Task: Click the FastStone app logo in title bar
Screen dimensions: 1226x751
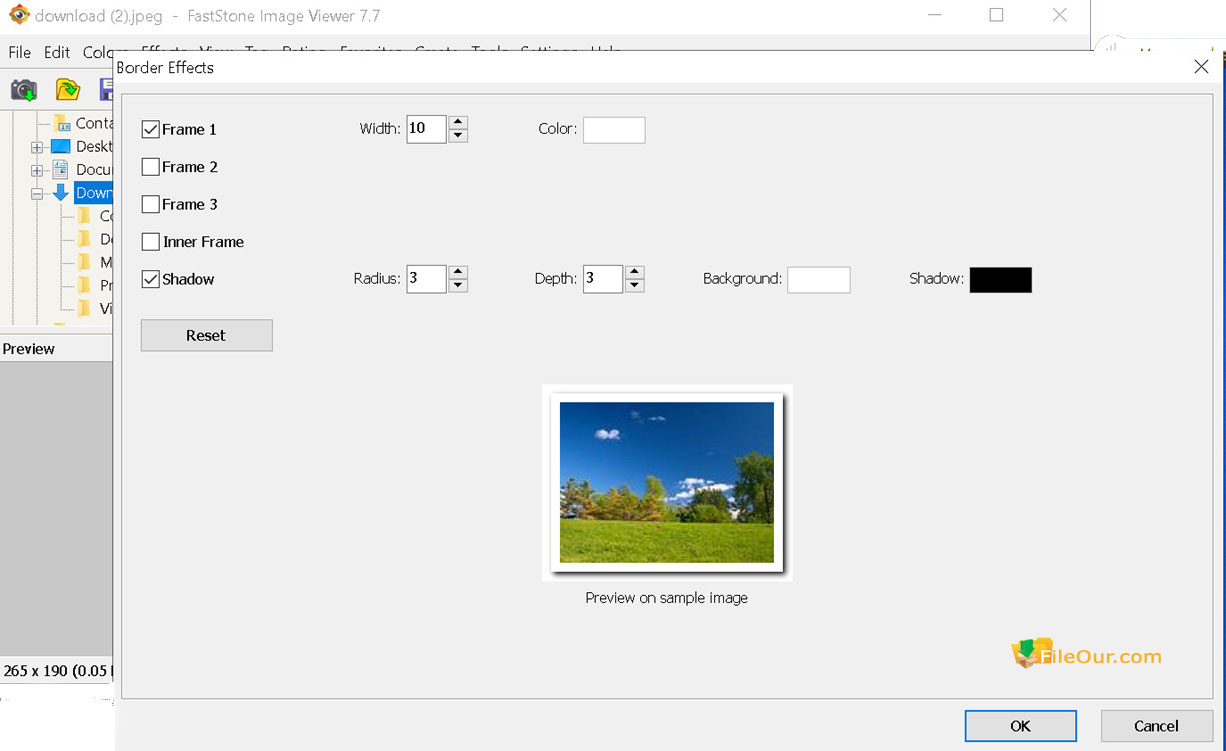Action: [x=18, y=15]
